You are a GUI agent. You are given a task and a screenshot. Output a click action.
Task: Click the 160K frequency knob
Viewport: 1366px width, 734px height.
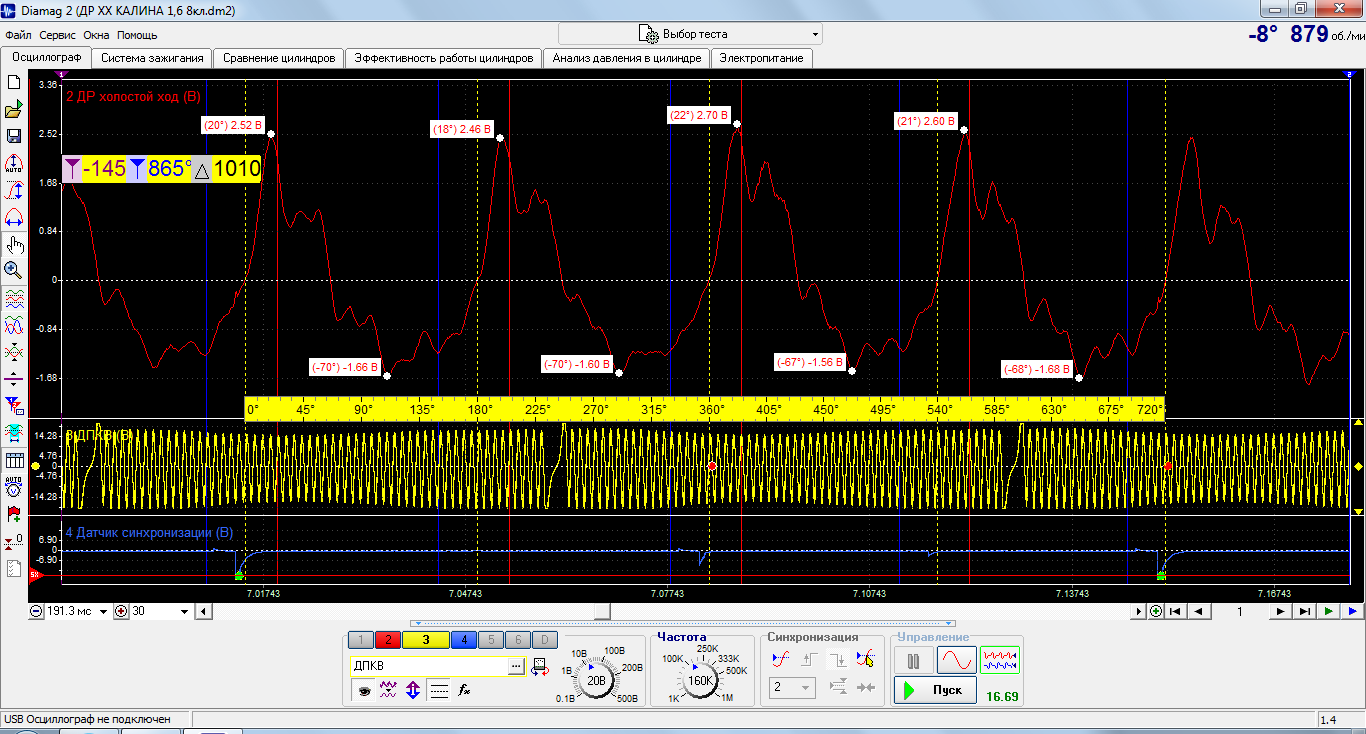[699, 680]
